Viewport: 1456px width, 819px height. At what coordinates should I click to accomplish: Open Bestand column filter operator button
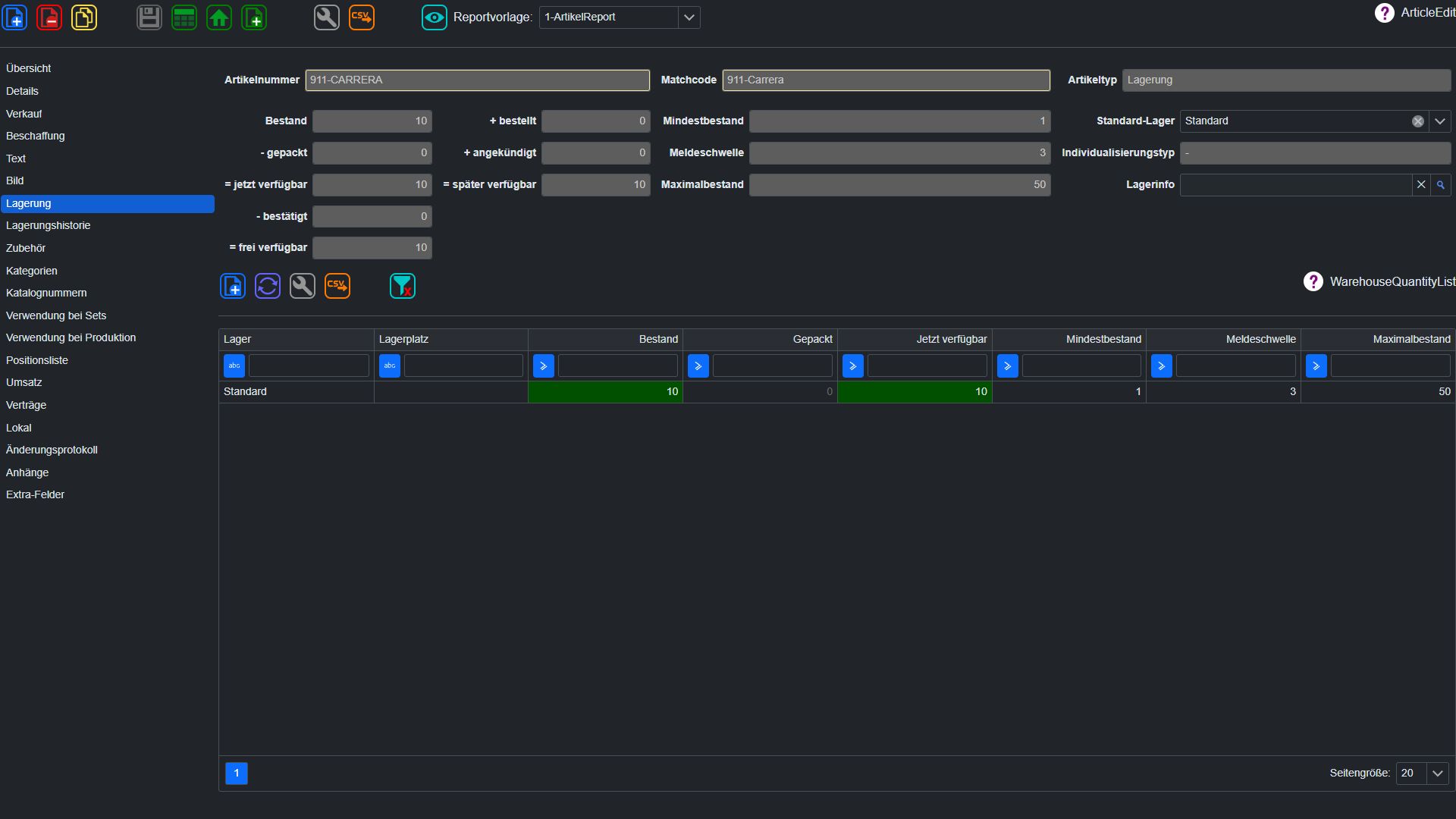[x=544, y=366]
